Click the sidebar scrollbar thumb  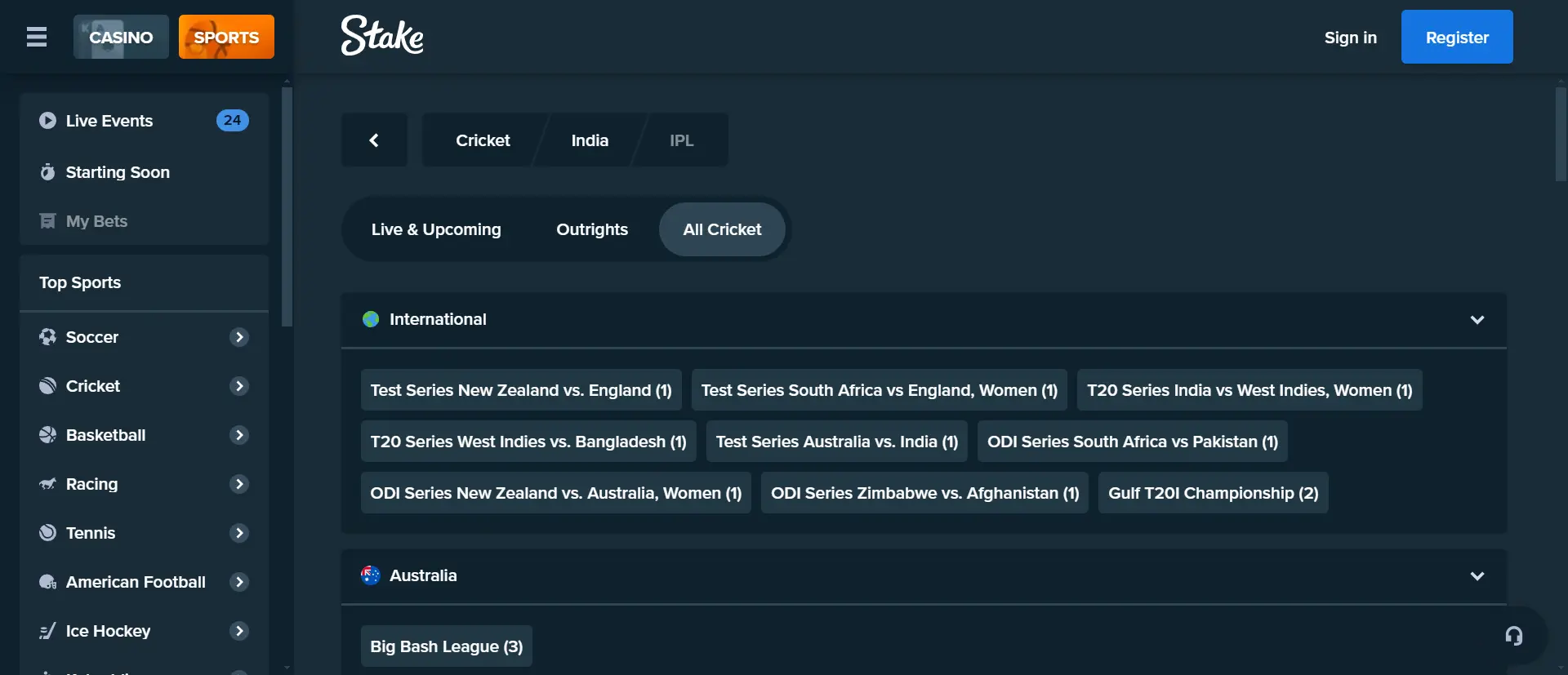287,206
